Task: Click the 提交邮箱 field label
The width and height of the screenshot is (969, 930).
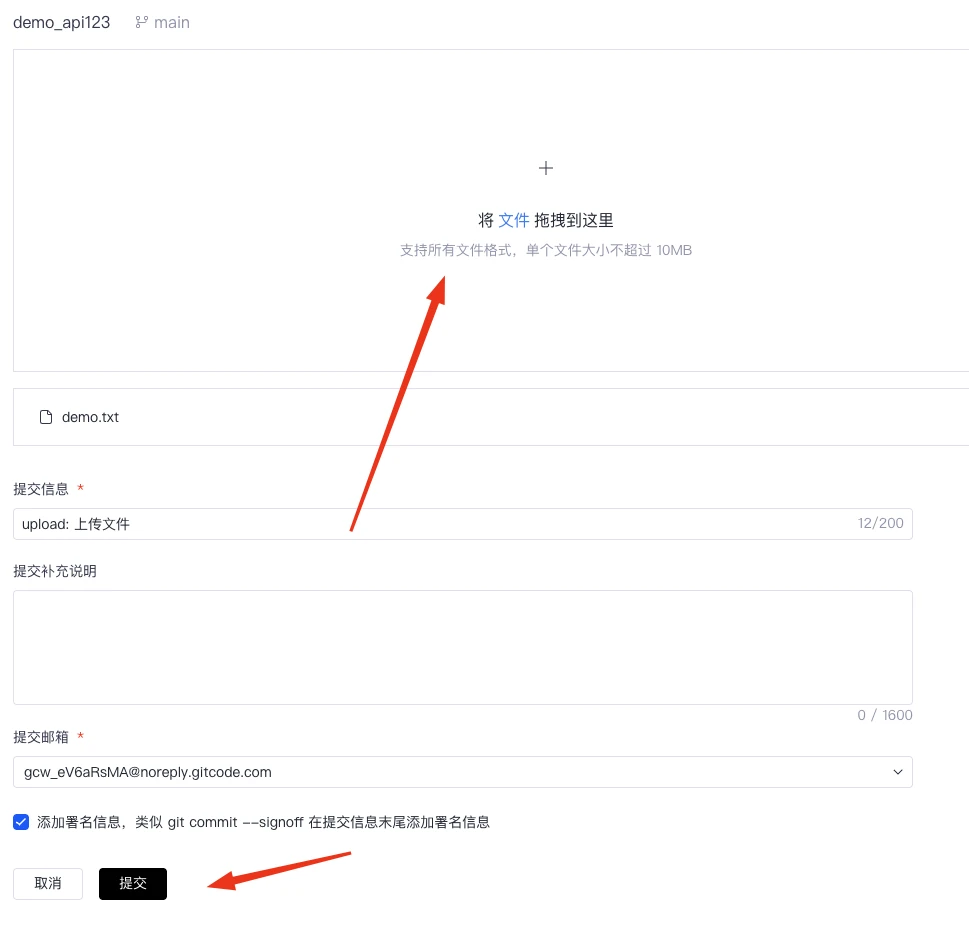Action: [x=41, y=737]
